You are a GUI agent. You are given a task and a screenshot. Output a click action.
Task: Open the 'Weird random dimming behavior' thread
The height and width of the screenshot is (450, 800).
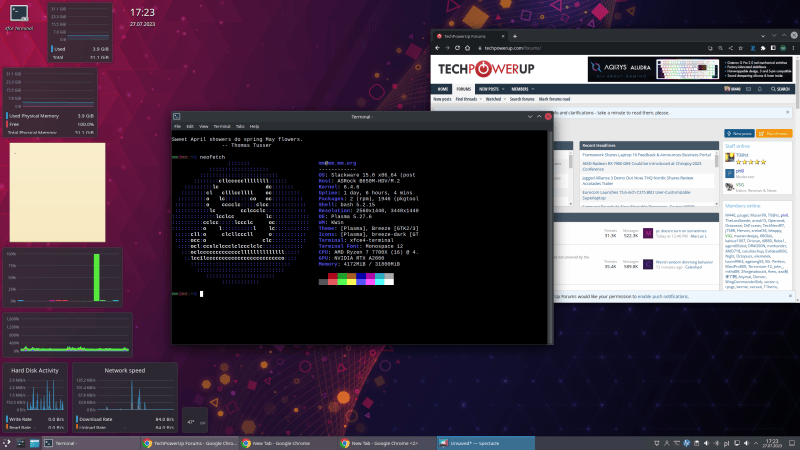point(684,262)
